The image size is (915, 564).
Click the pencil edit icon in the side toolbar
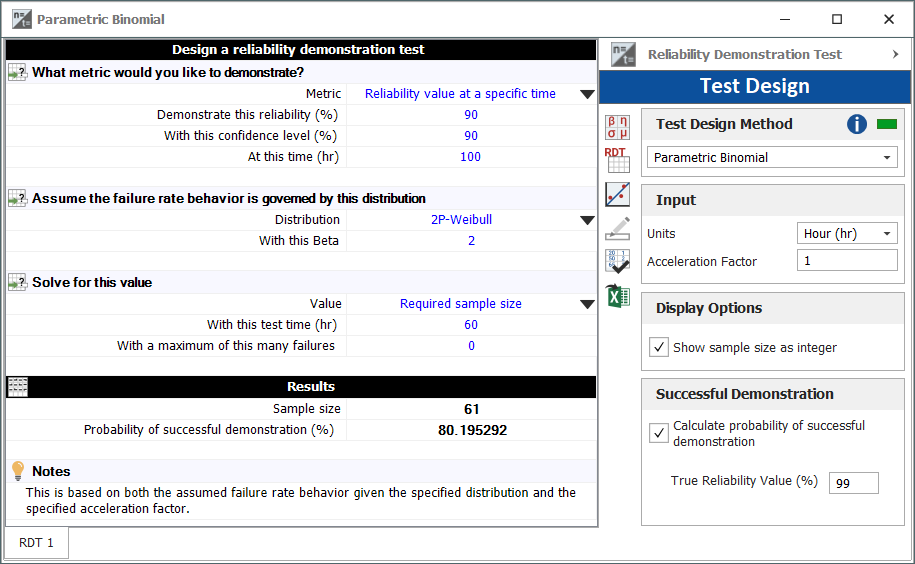pos(618,228)
